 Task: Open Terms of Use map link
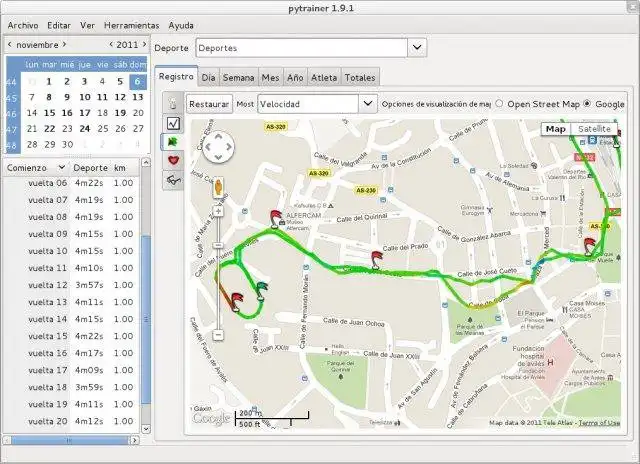599,423
